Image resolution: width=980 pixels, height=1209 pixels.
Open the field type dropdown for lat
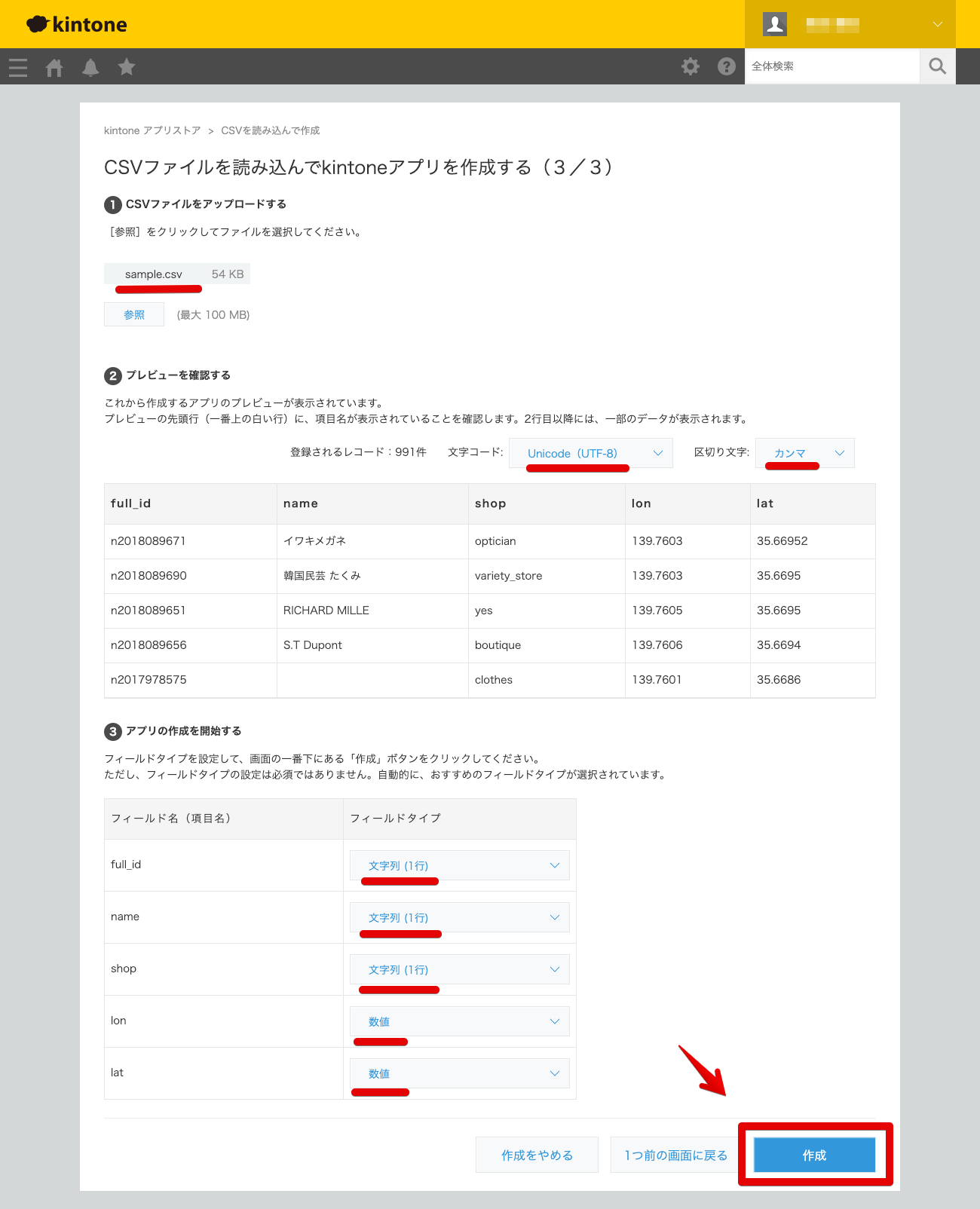[460, 1073]
